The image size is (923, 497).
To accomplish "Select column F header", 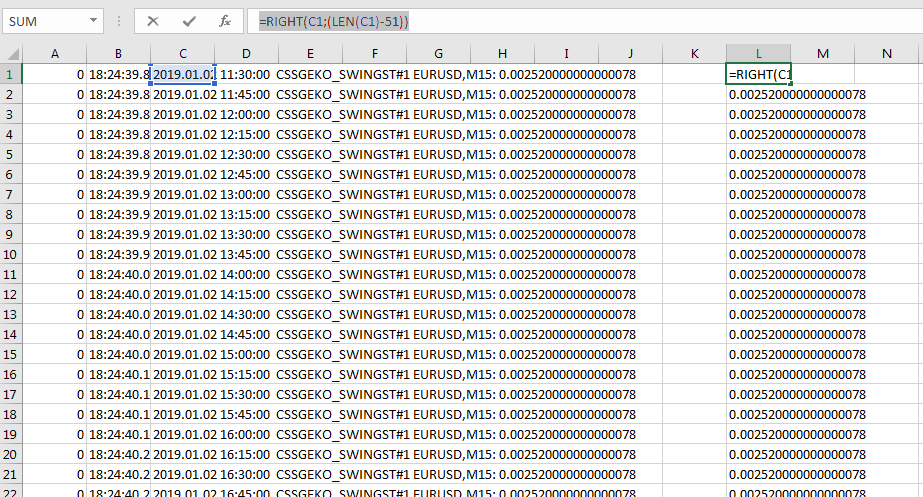I will coord(374,54).
